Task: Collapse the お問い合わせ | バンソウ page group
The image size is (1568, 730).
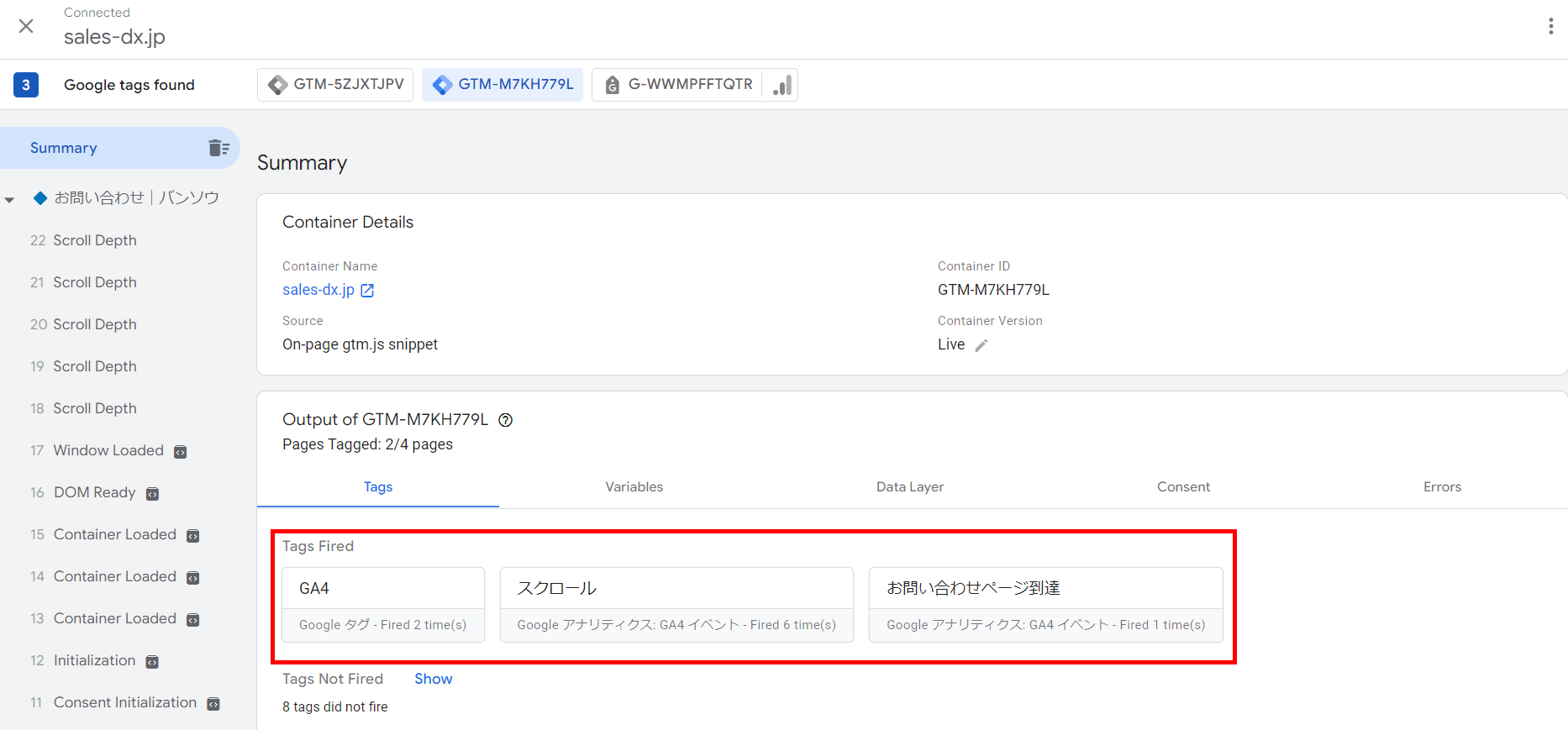Action: click(10, 199)
